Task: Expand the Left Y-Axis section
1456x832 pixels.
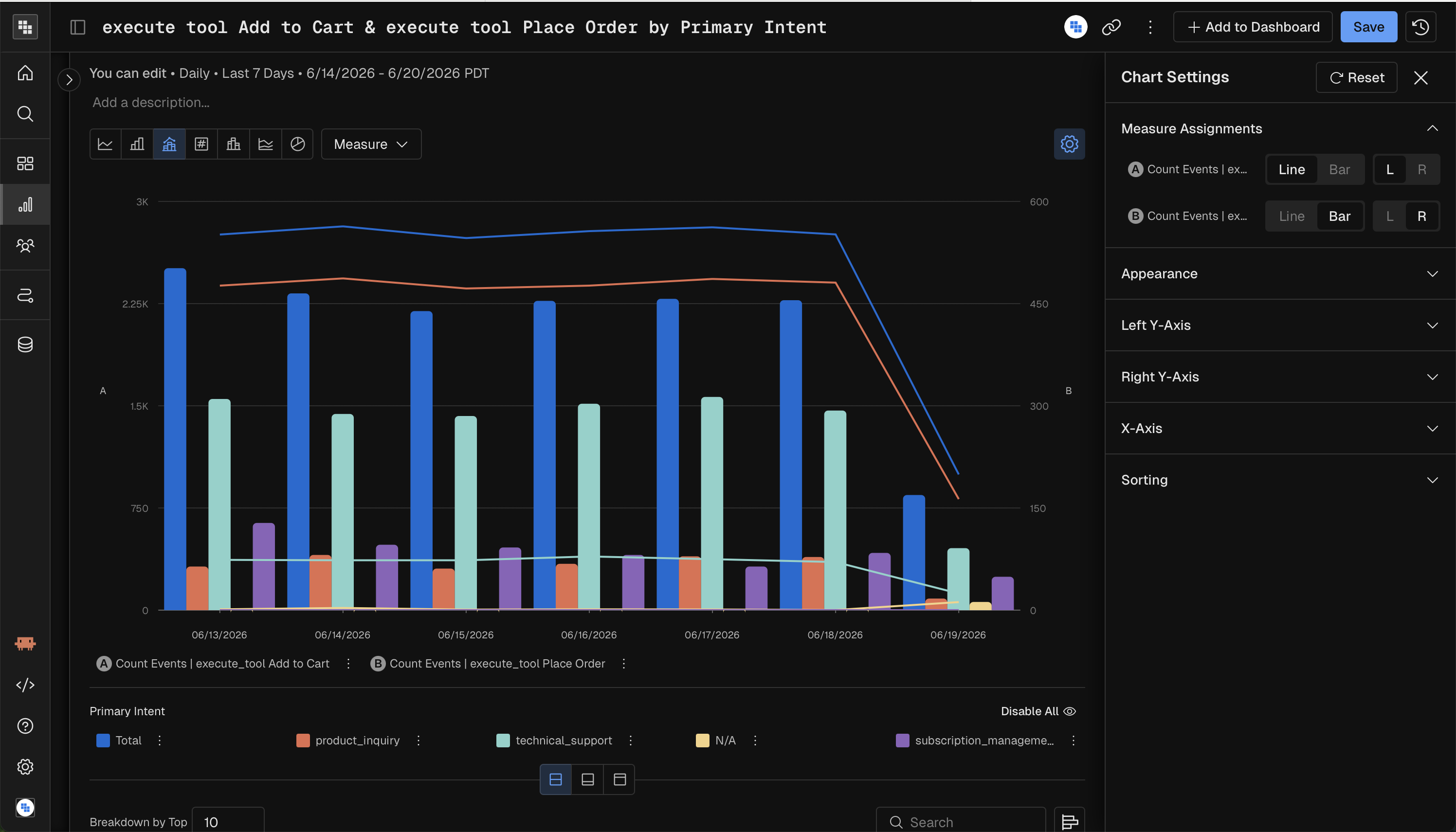Action: pyautogui.click(x=1280, y=325)
